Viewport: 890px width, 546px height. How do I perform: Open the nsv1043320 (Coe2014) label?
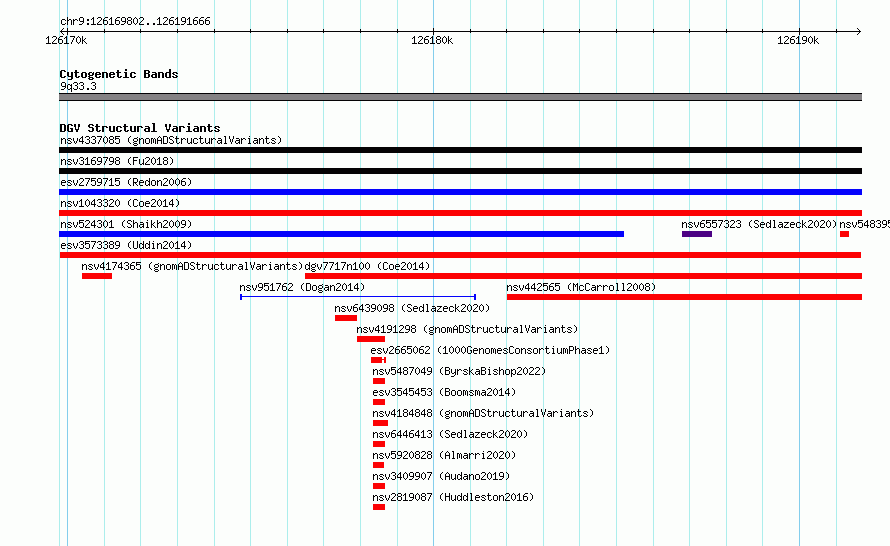pyautogui.click(x=120, y=203)
